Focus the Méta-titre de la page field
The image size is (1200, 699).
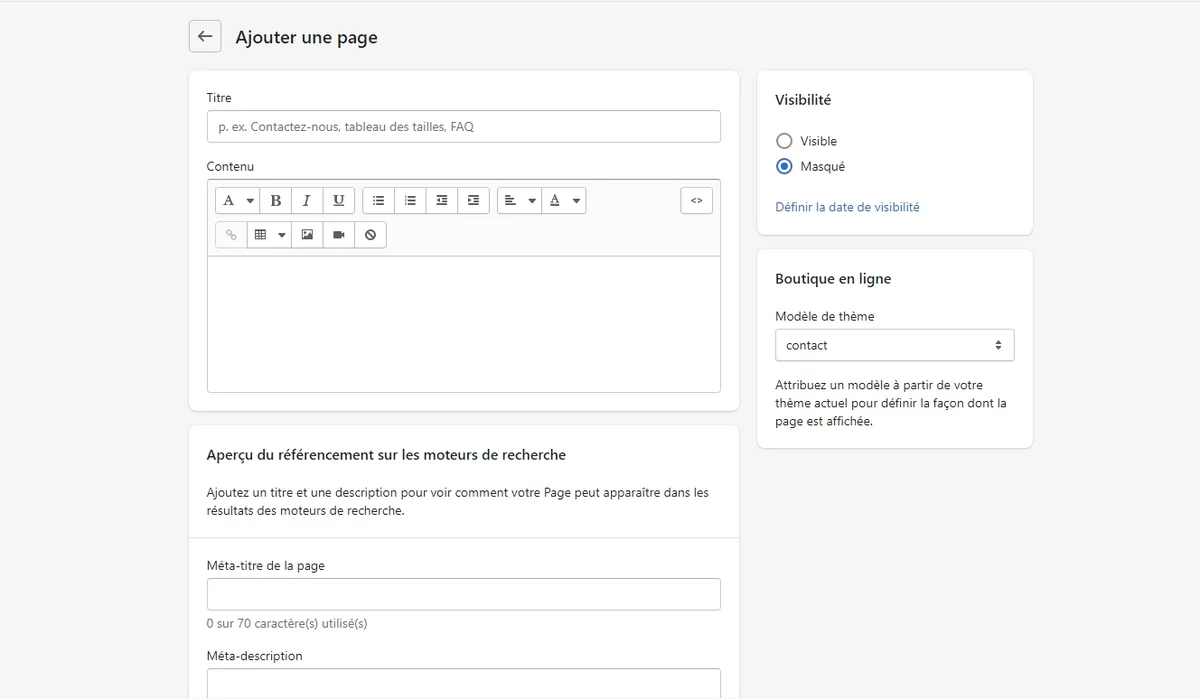[x=464, y=594]
